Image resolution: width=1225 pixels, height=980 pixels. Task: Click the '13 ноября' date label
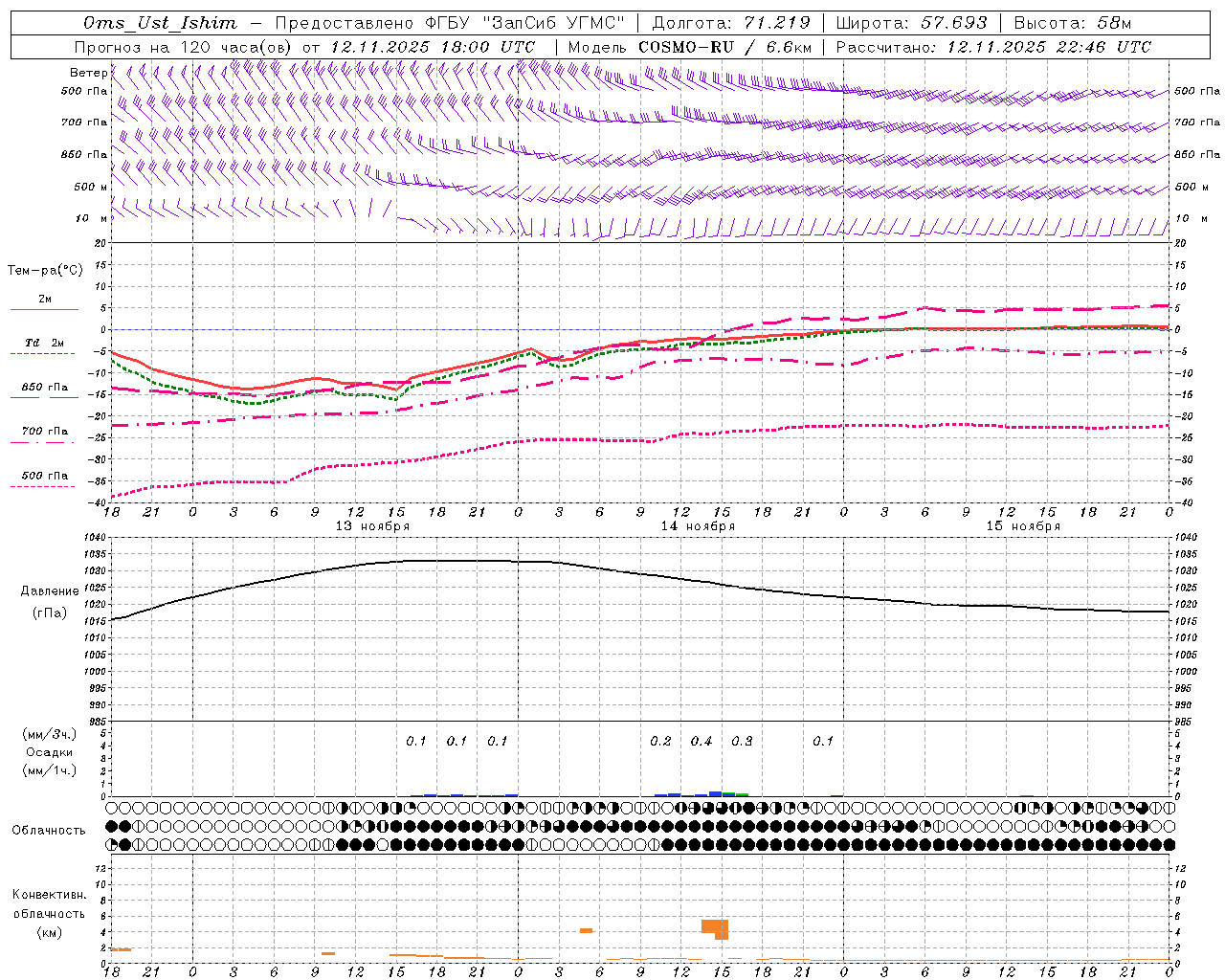tap(372, 526)
